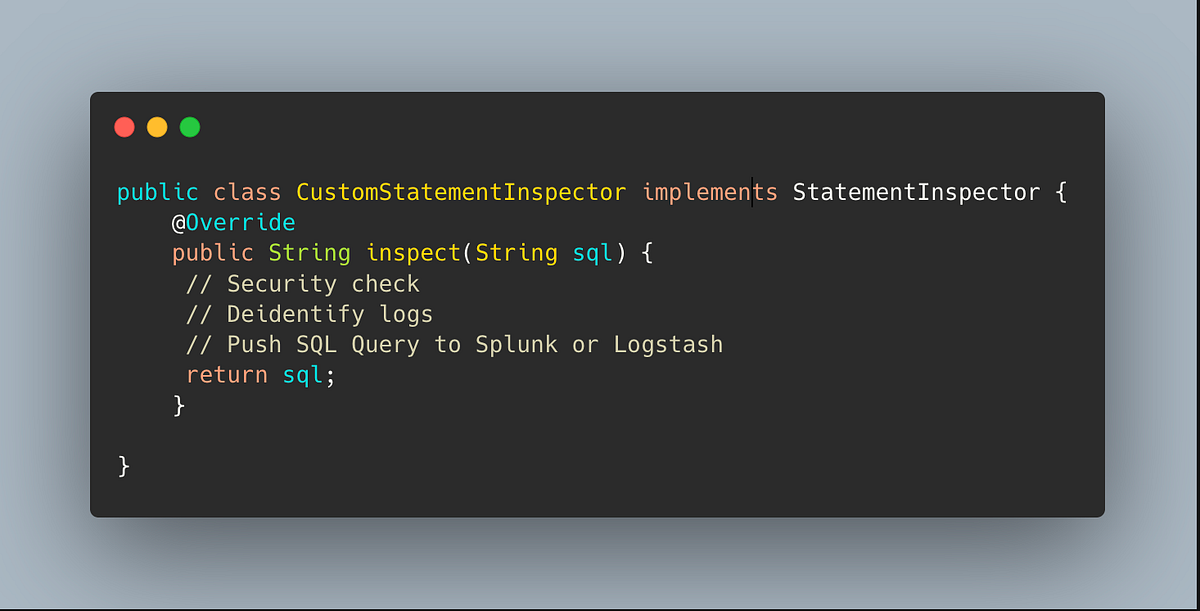Click the Push SQL Query comment line
Image resolution: width=1200 pixels, height=611 pixels.
point(454,345)
